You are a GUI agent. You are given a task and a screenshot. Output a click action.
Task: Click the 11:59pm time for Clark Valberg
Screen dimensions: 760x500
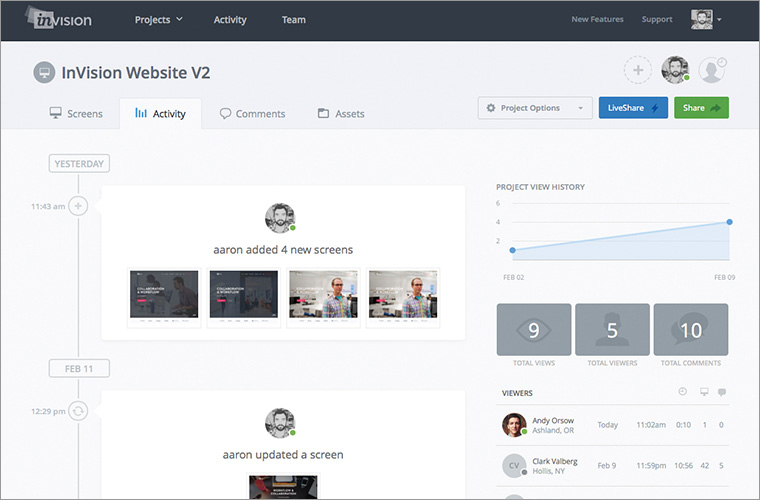click(x=651, y=466)
